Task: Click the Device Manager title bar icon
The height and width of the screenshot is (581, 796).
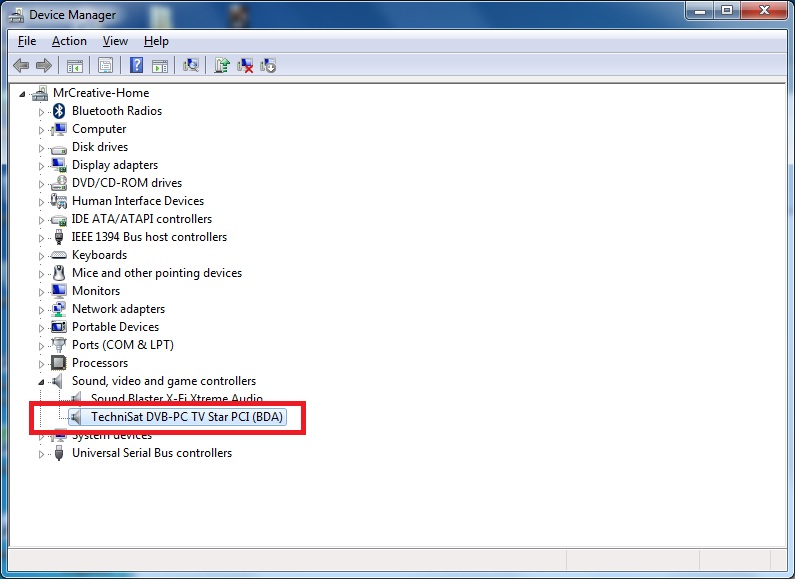Action: point(16,15)
